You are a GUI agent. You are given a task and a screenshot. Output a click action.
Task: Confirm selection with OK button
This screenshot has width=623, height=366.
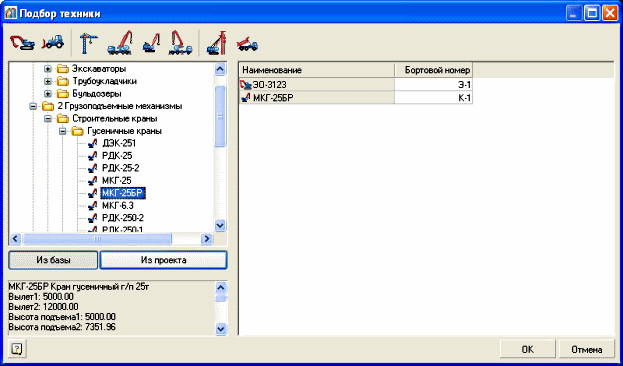click(x=528, y=349)
